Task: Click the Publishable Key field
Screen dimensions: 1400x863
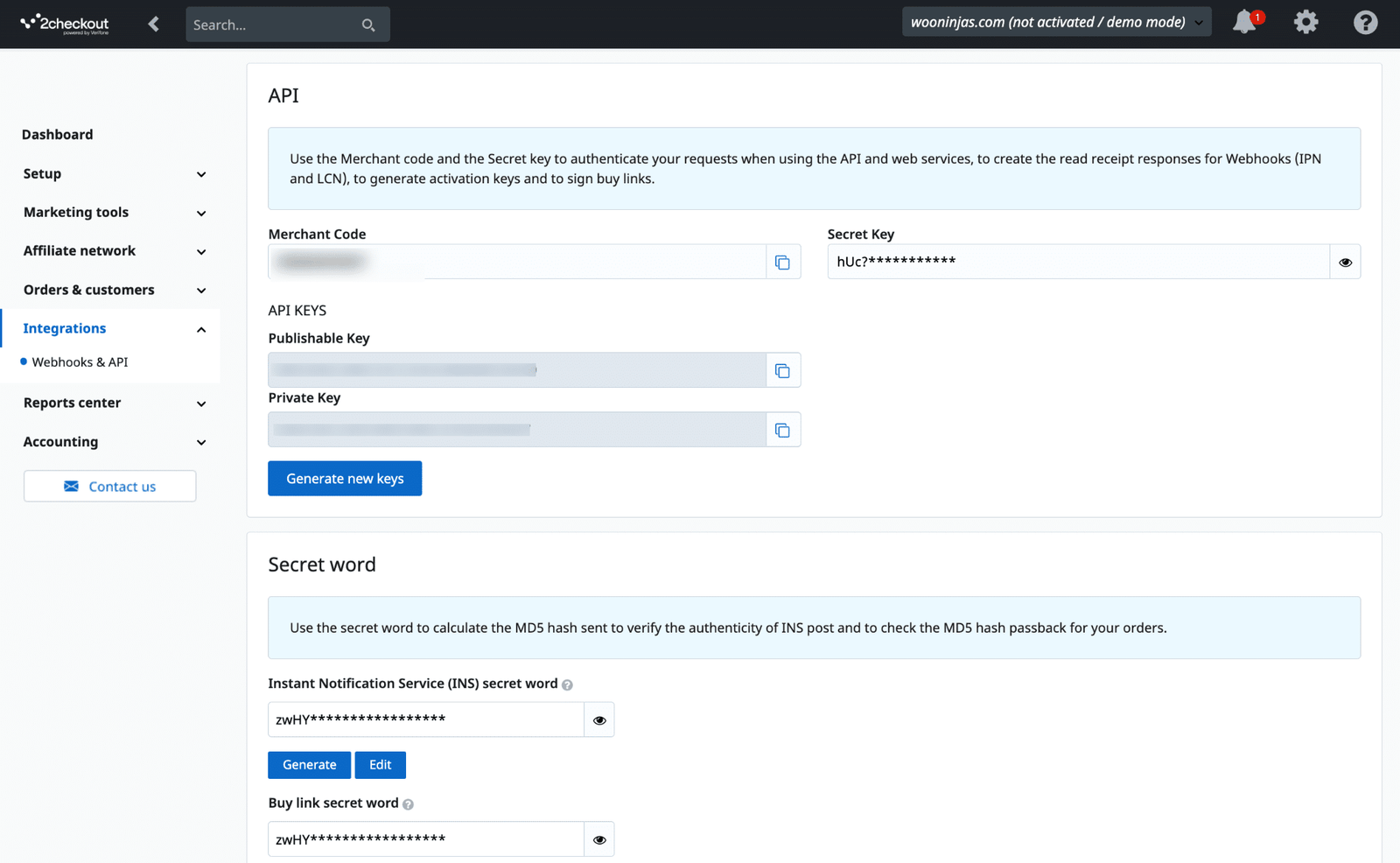Action: click(517, 370)
